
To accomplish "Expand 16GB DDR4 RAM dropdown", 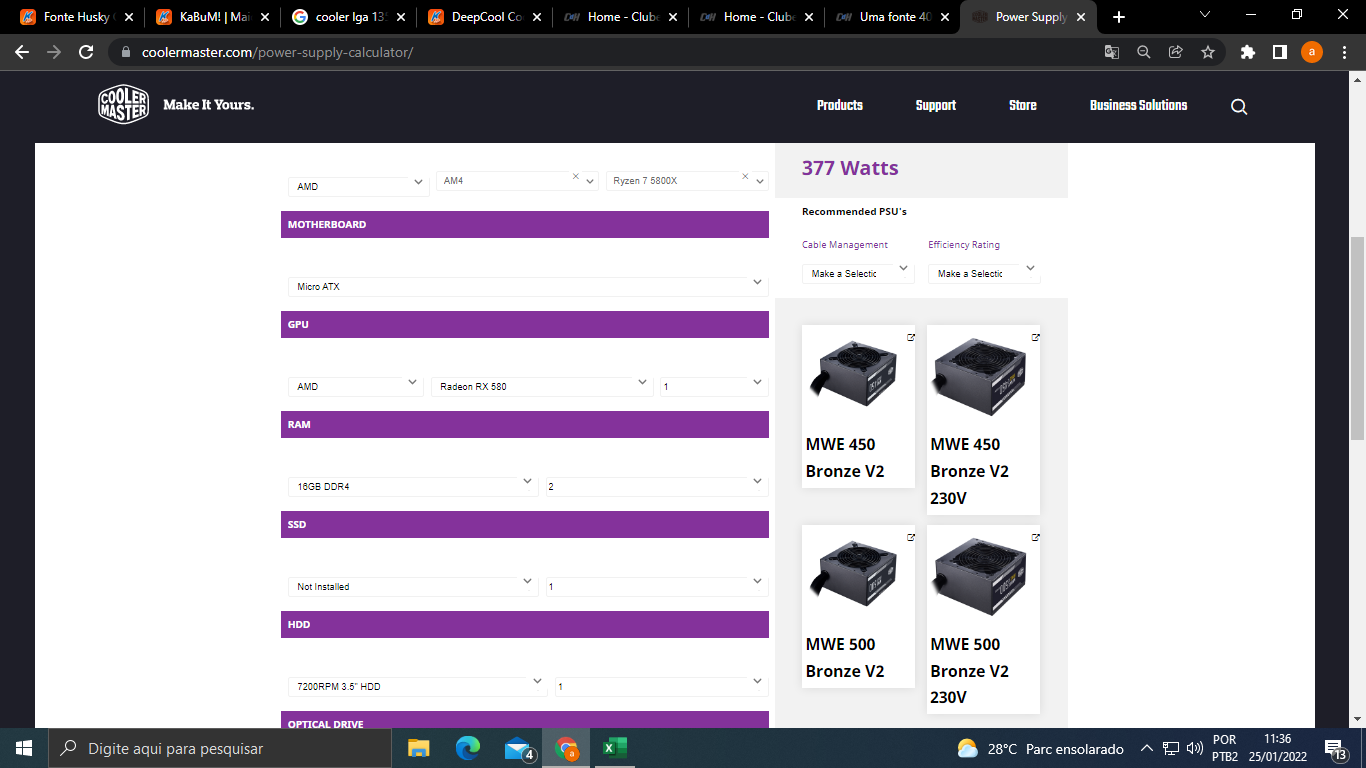I will tap(413, 486).
